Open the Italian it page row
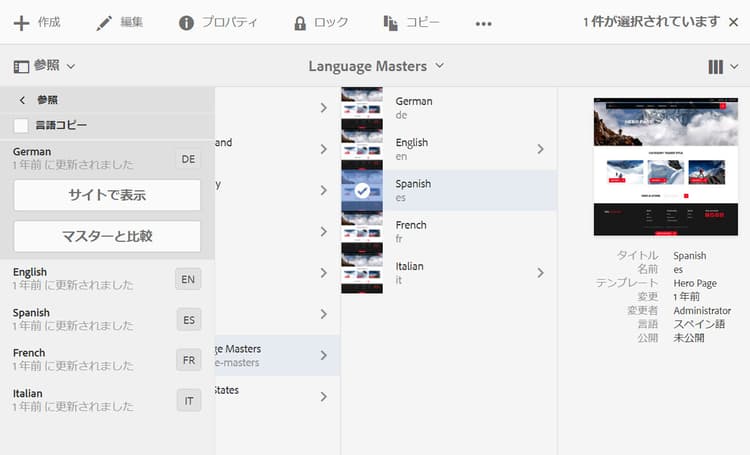 pos(449,273)
